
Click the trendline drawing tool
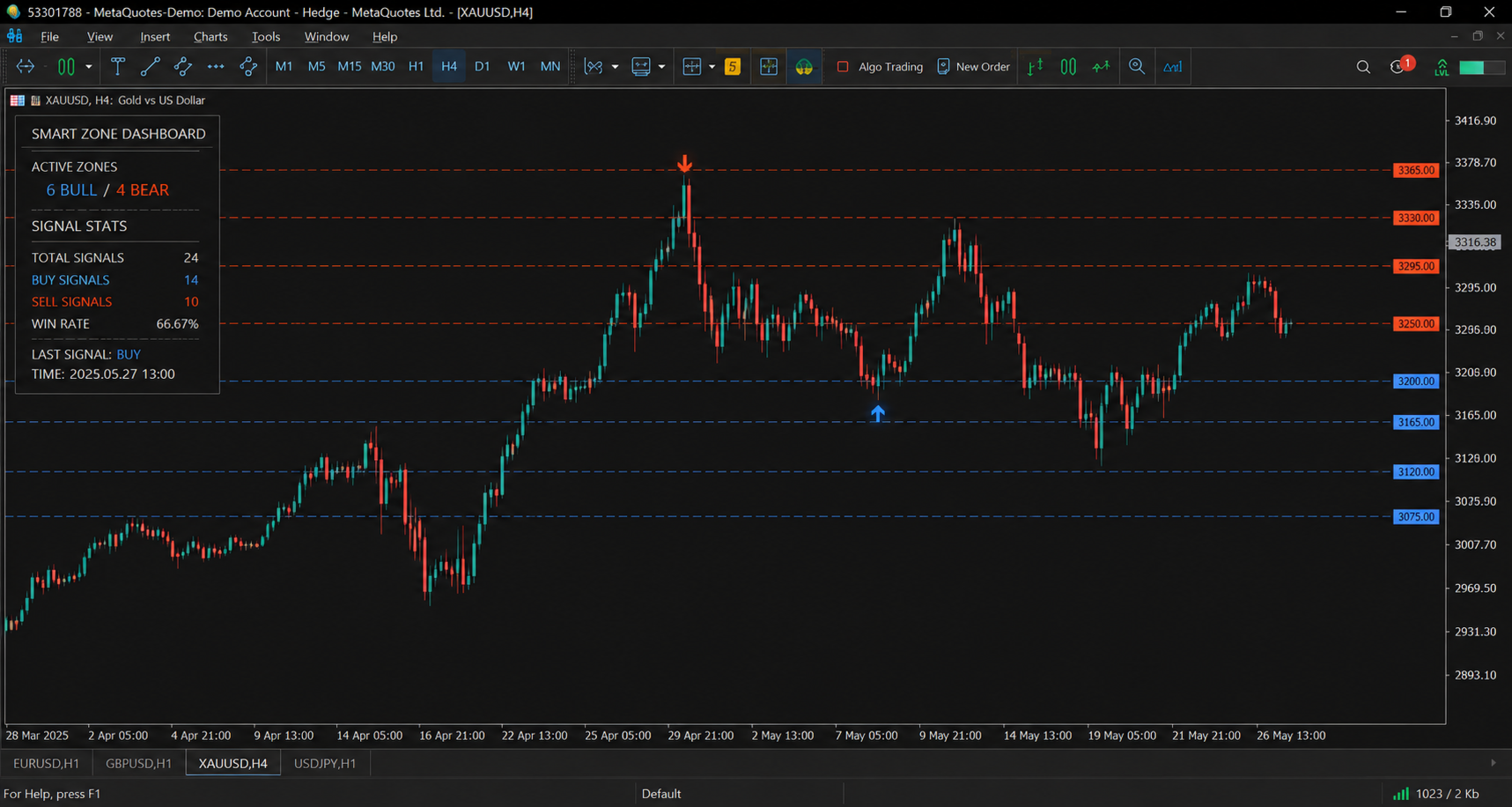(x=151, y=67)
